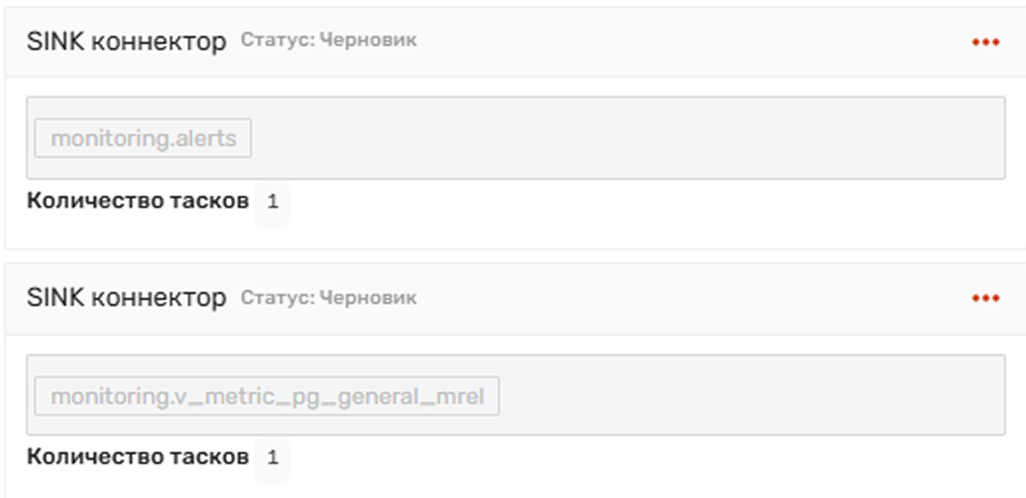Viewport: 1026px width, 498px height.
Task: Click the word Черновик in second card
Action: click(x=370, y=298)
